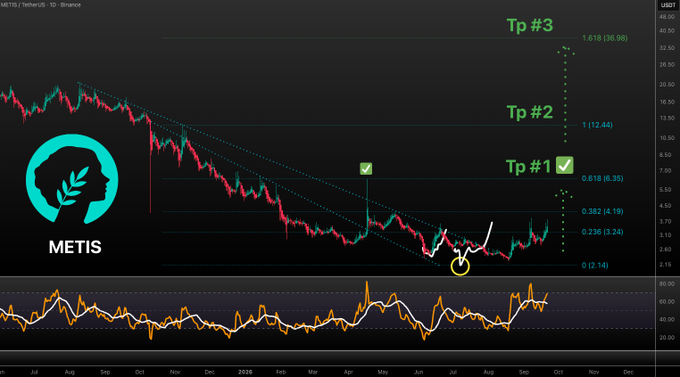Click the Mar marker on time axis
The height and width of the screenshot is (377, 680).
313,372
